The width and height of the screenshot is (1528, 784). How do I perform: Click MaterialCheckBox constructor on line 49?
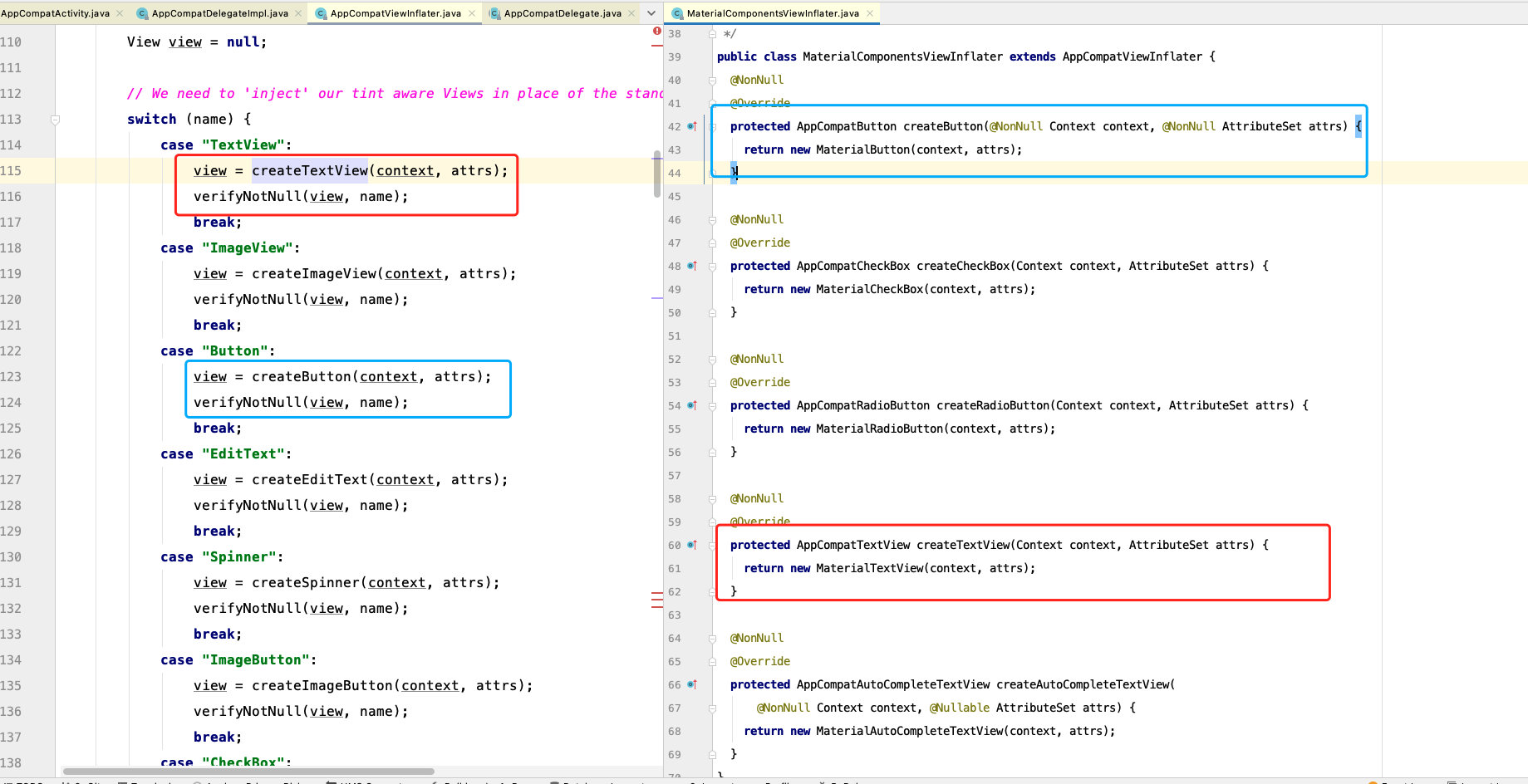(x=869, y=289)
